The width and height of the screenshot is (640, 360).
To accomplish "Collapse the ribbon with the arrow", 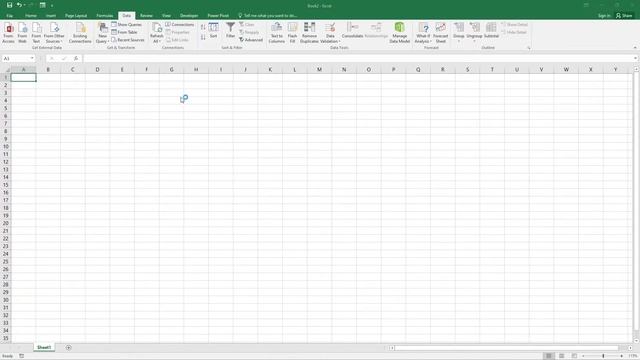I will point(635,48).
